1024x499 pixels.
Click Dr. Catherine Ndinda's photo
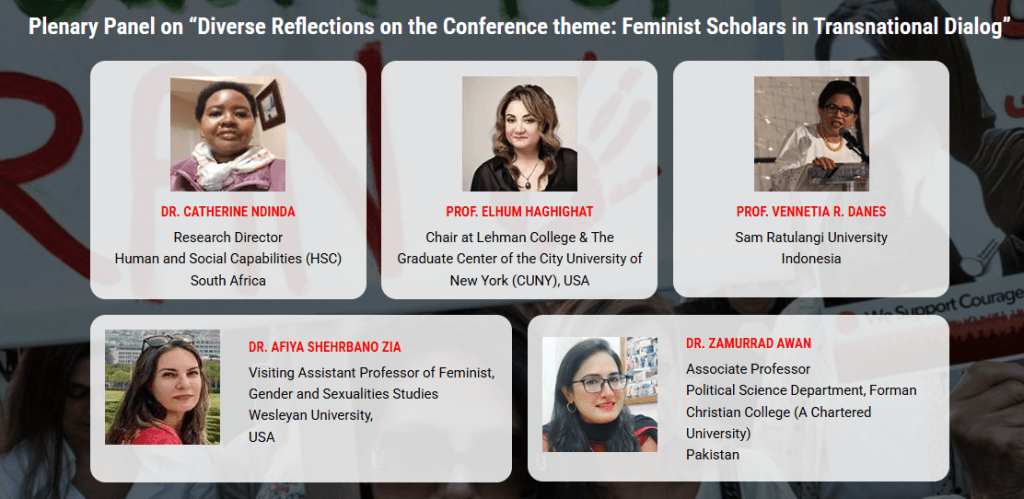227,134
